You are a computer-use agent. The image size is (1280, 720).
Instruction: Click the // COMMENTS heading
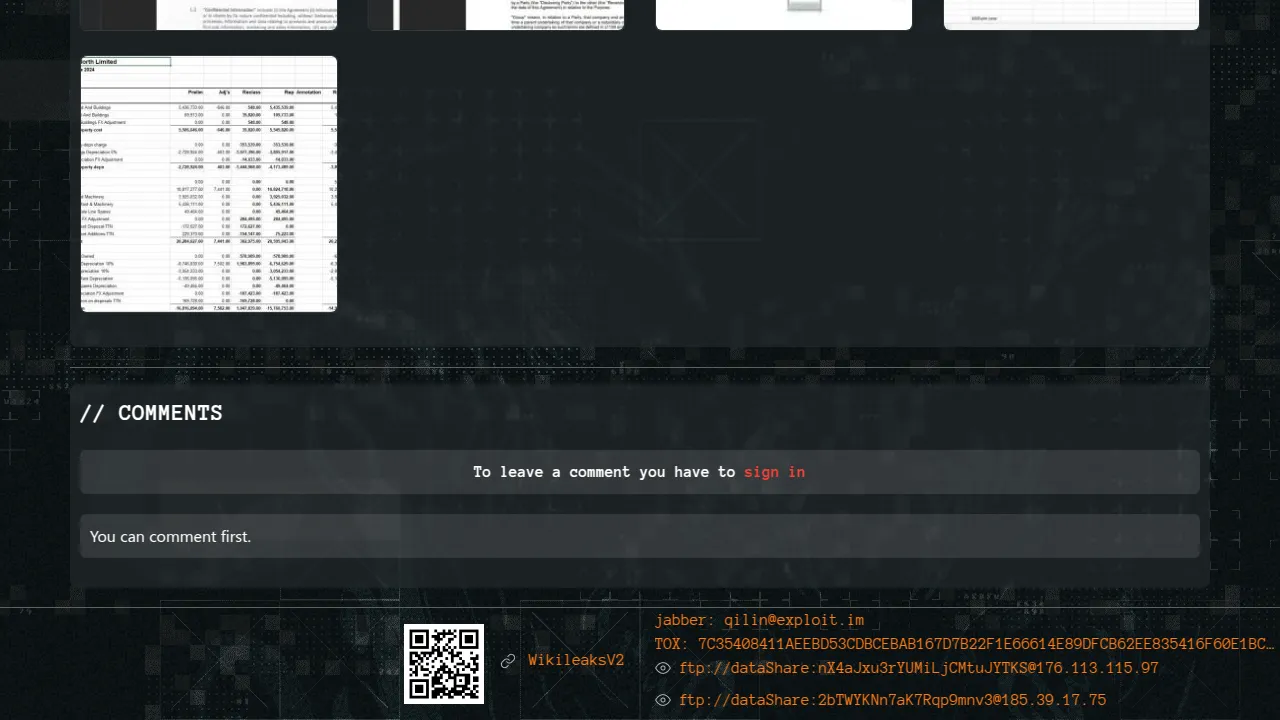151,413
